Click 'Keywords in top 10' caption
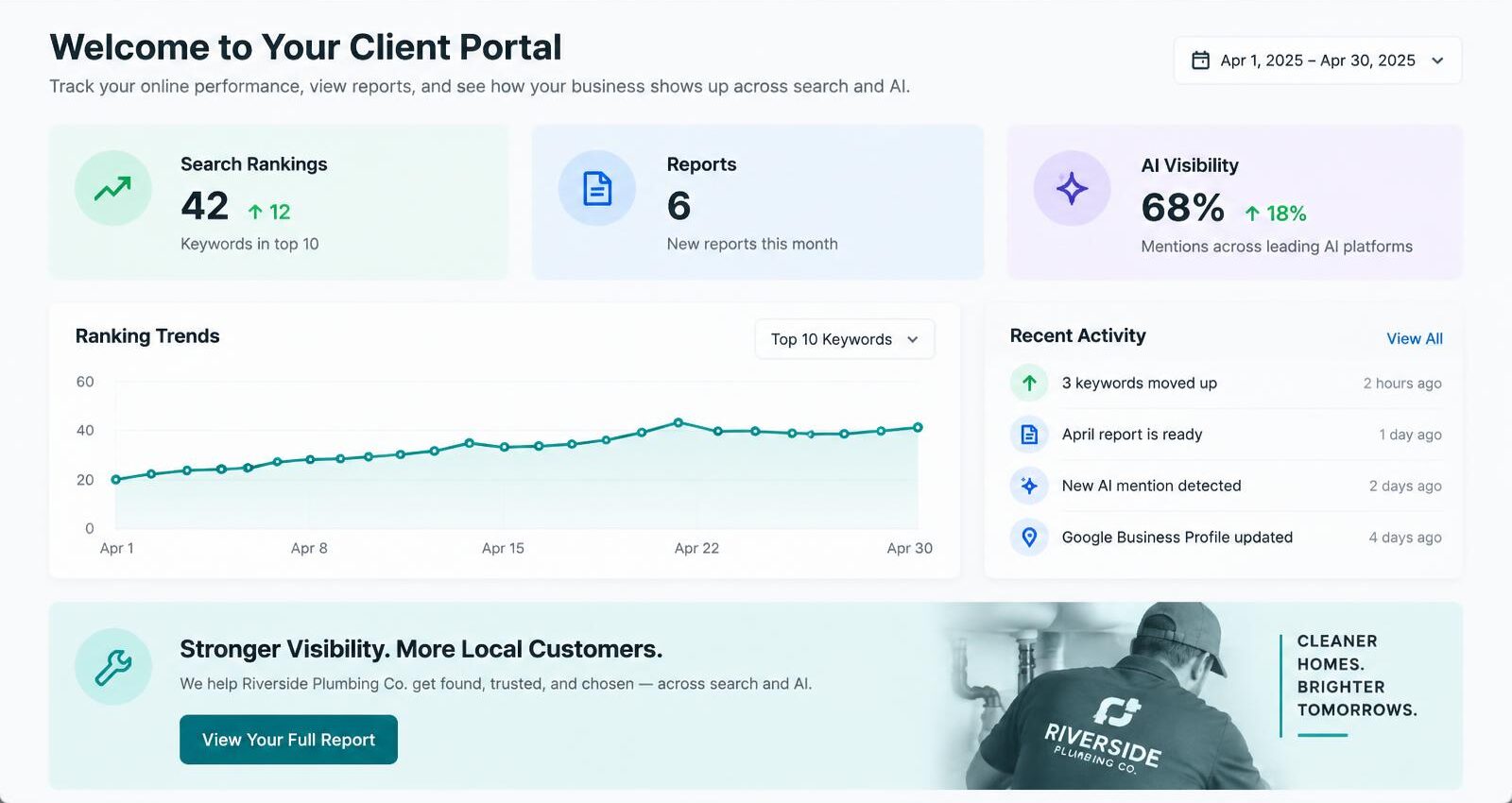 (249, 244)
